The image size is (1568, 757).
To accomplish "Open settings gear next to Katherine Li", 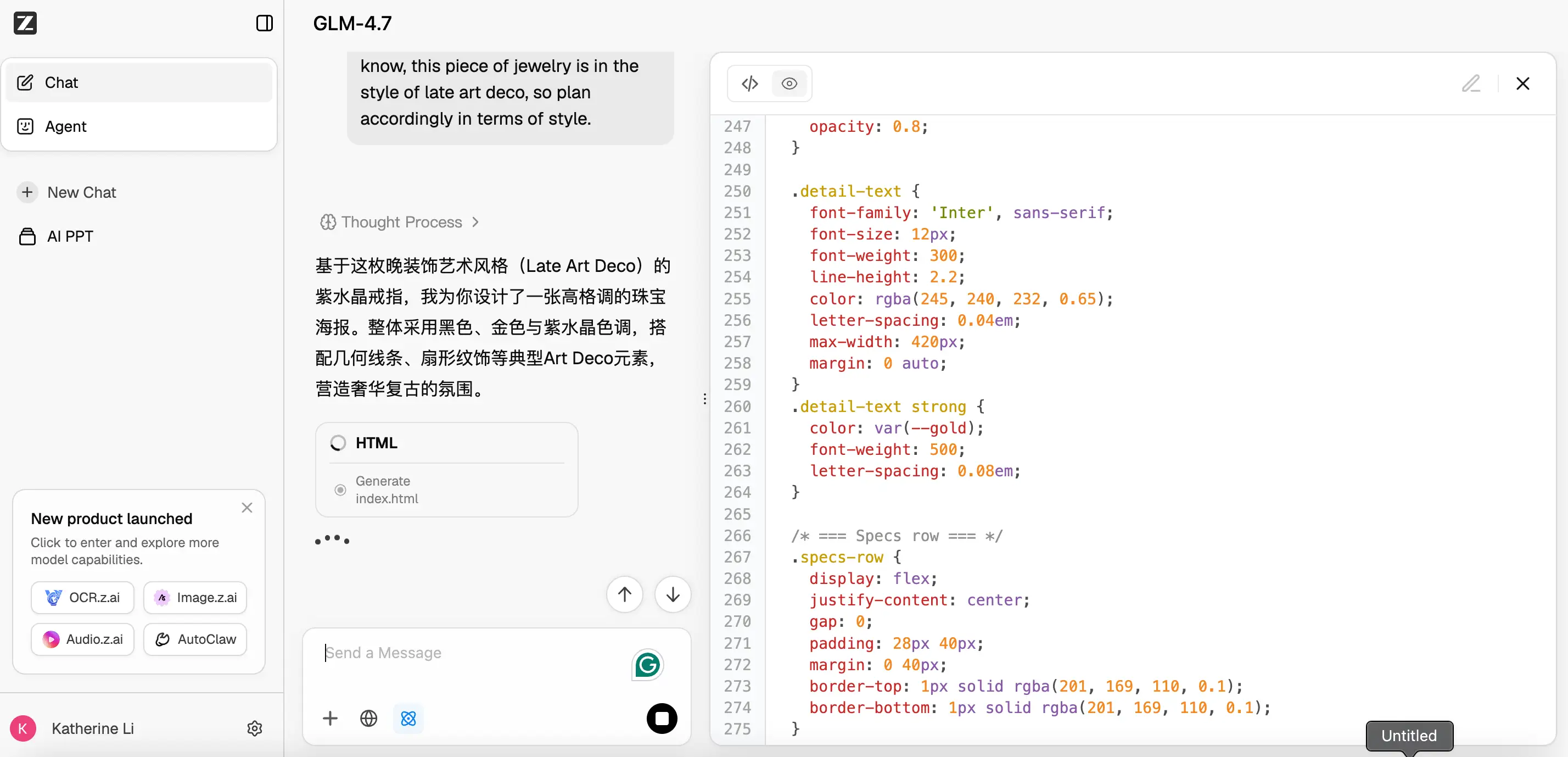I will point(254,728).
